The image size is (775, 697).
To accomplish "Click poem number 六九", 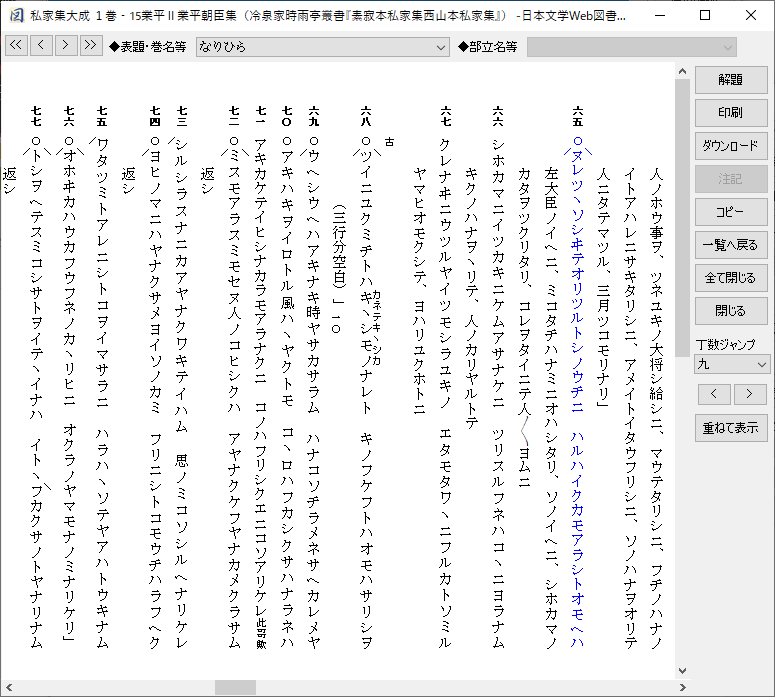I will (x=313, y=116).
